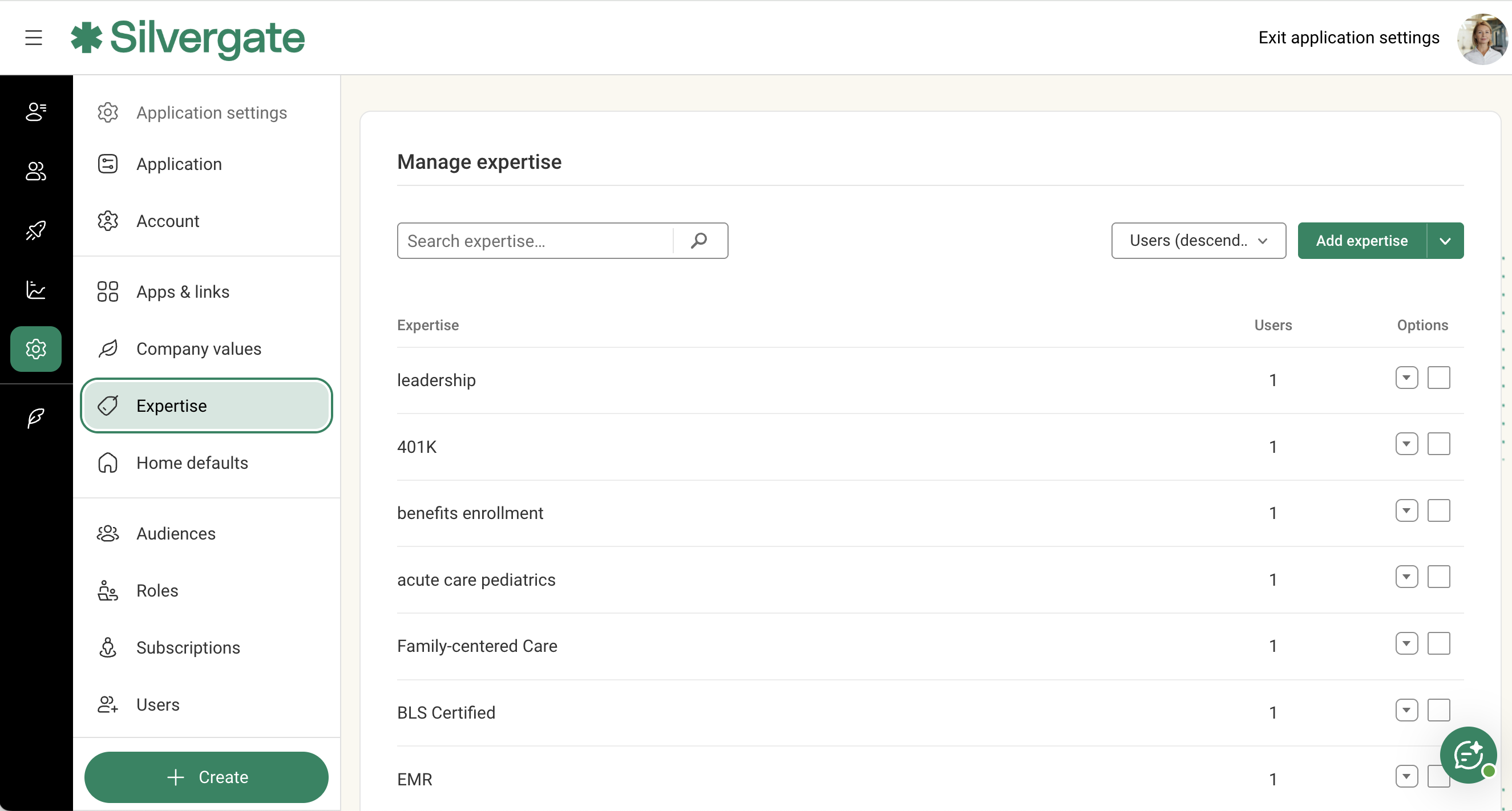Open Audiences page

pyautogui.click(x=207, y=533)
